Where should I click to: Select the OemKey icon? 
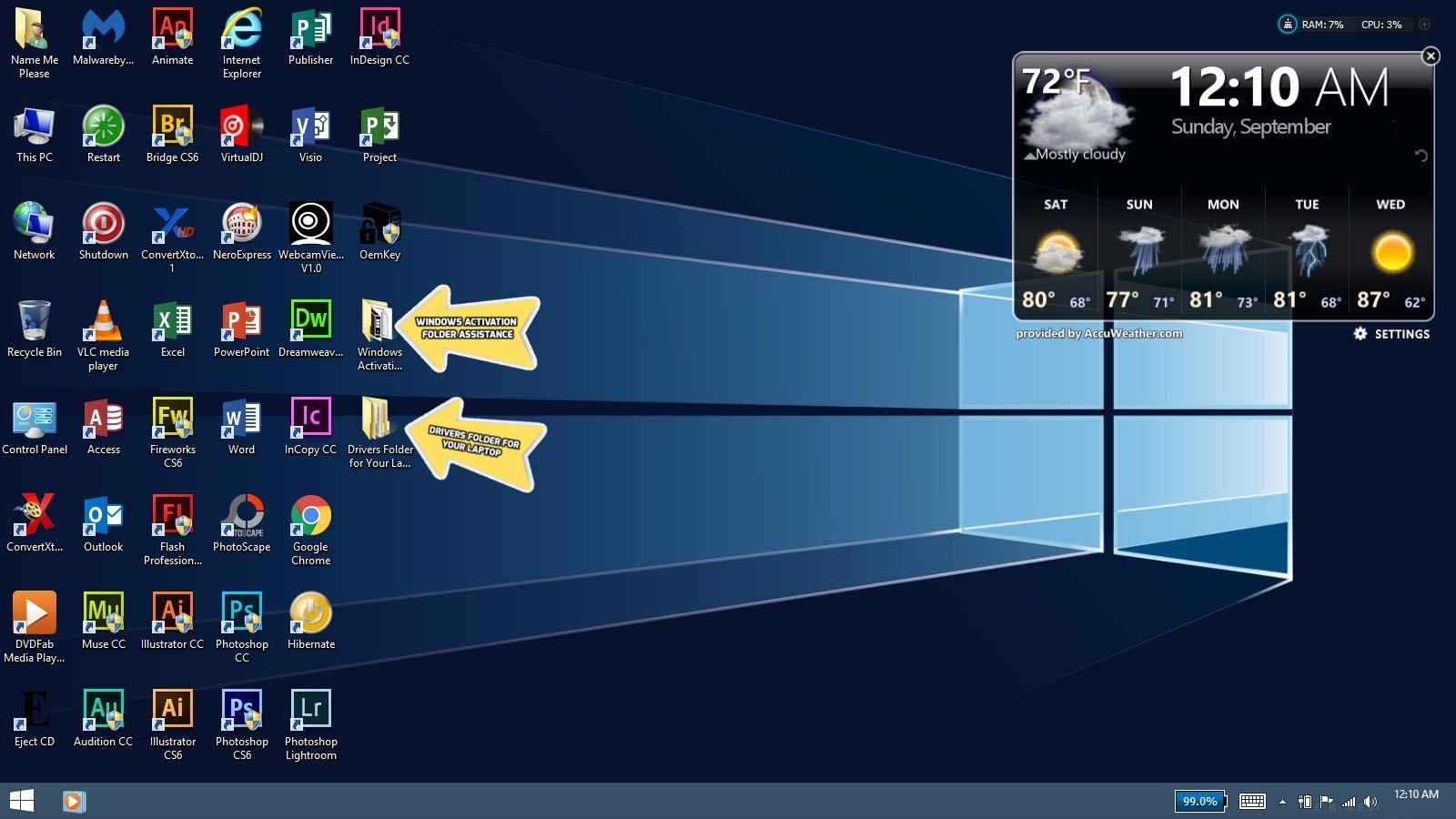tap(379, 232)
